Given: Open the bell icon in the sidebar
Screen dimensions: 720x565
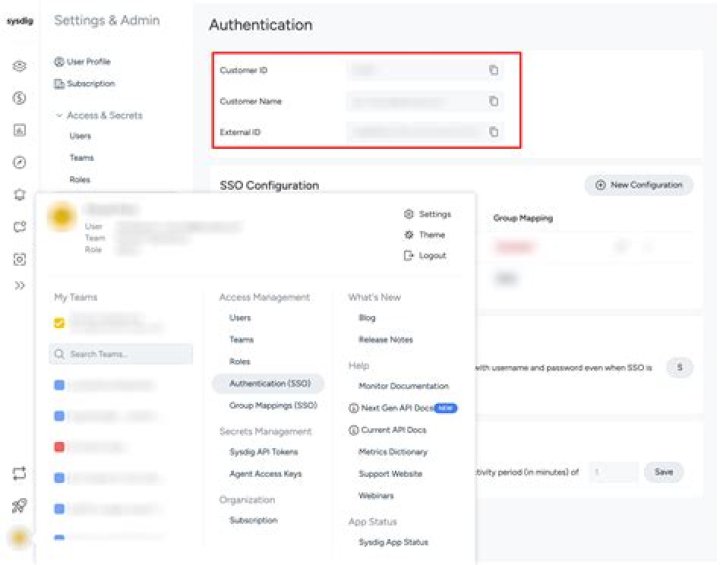Looking at the screenshot, I should [x=19, y=194].
